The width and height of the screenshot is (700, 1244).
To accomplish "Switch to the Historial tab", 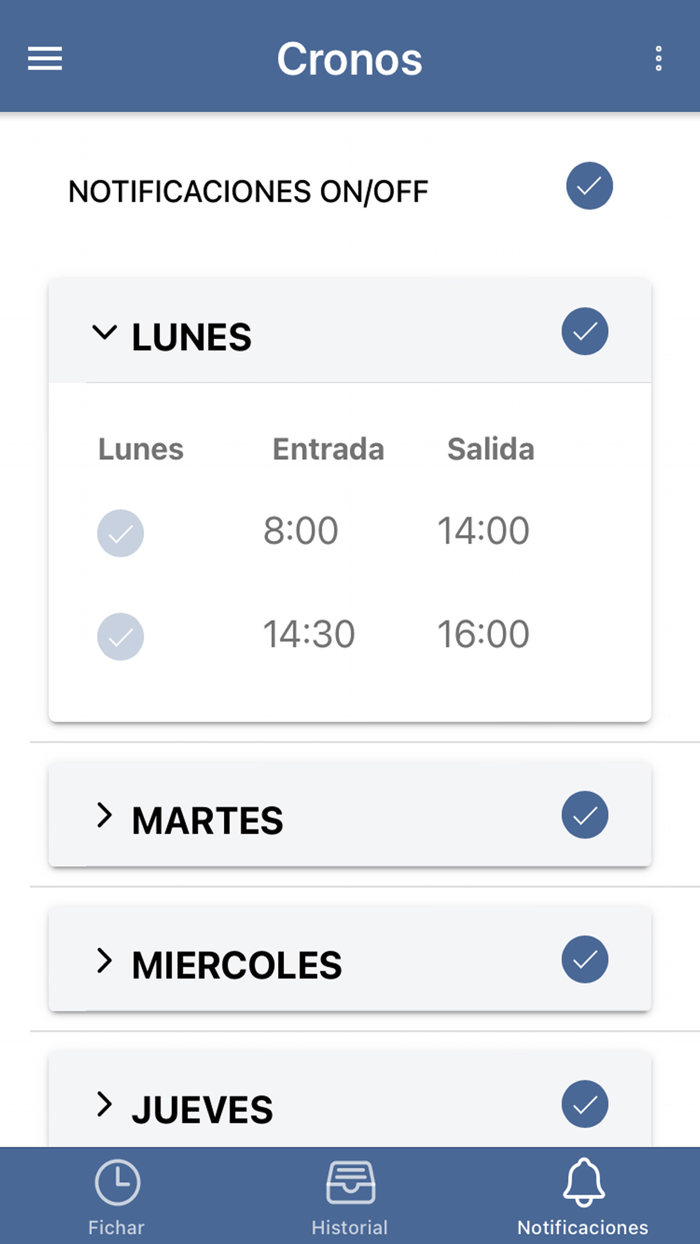I will tap(349, 1227).
